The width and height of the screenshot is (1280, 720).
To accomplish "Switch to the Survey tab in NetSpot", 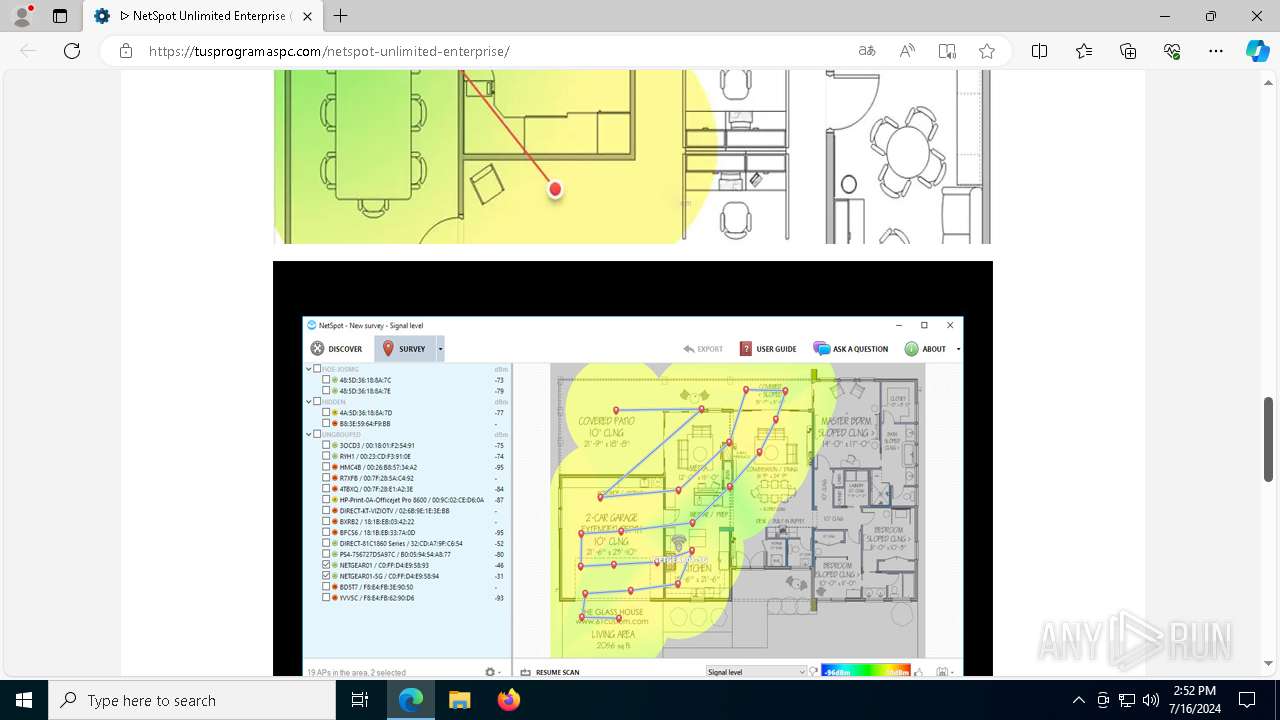I will tap(405, 349).
